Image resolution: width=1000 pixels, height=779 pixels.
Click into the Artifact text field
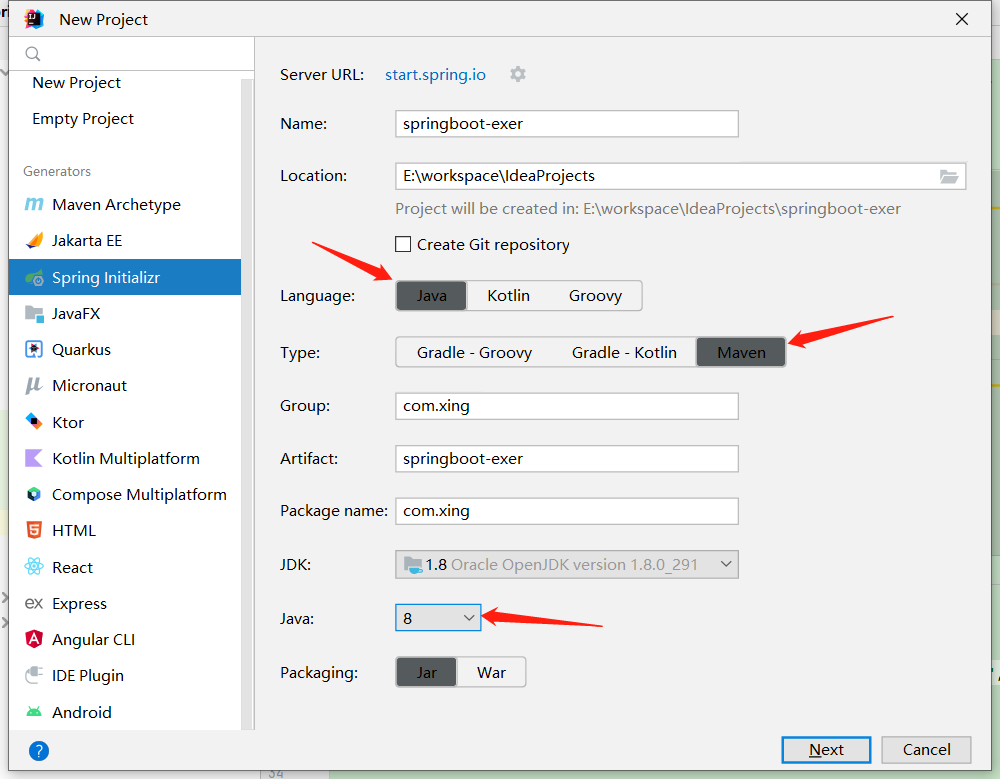pyautogui.click(x=566, y=459)
